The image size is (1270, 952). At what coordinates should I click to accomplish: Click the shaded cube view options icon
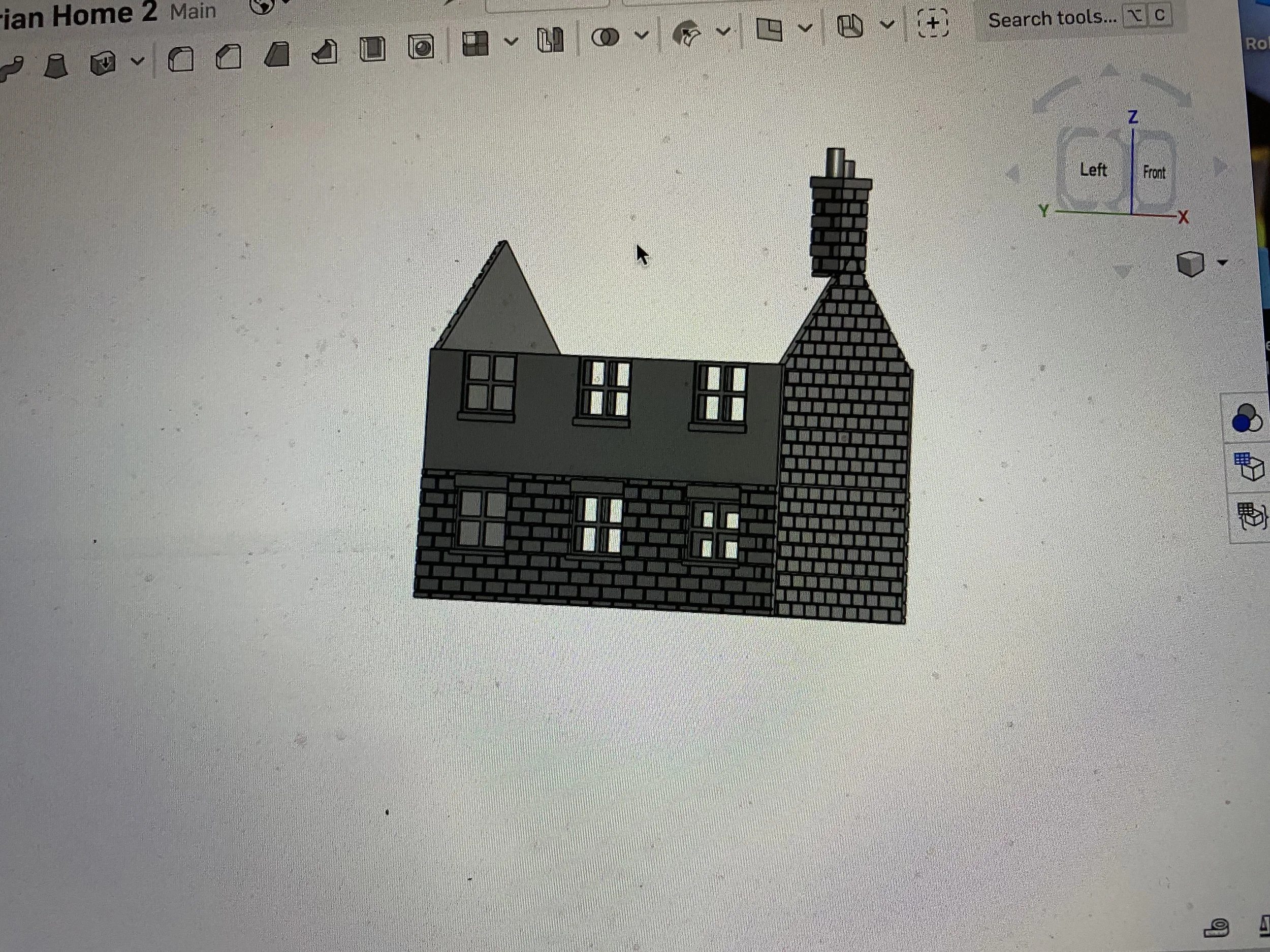click(1190, 264)
